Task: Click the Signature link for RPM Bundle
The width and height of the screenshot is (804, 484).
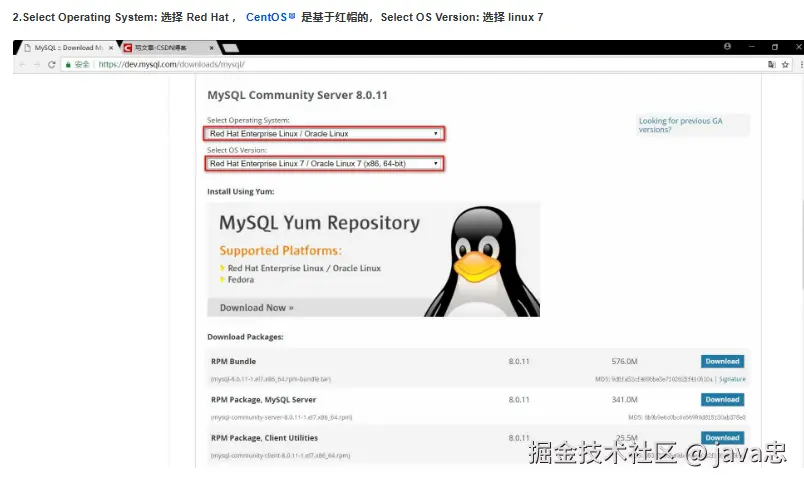Action: click(732, 379)
